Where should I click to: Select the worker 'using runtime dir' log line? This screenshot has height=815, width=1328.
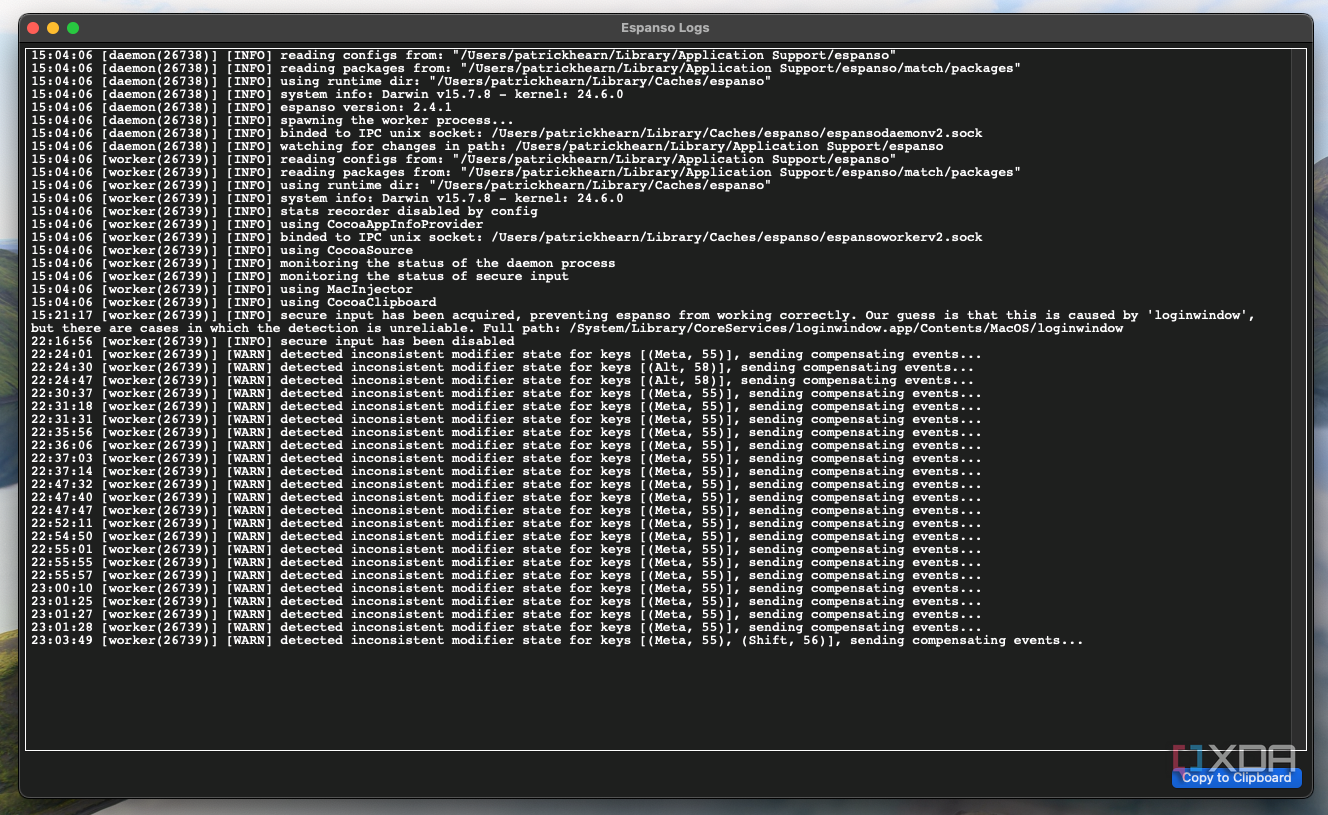(x=401, y=185)
